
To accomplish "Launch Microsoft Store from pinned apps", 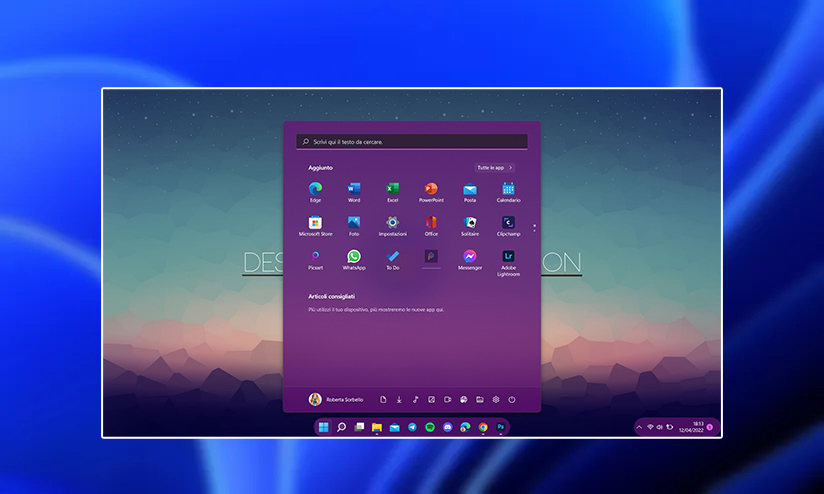I will click(315, 226).
